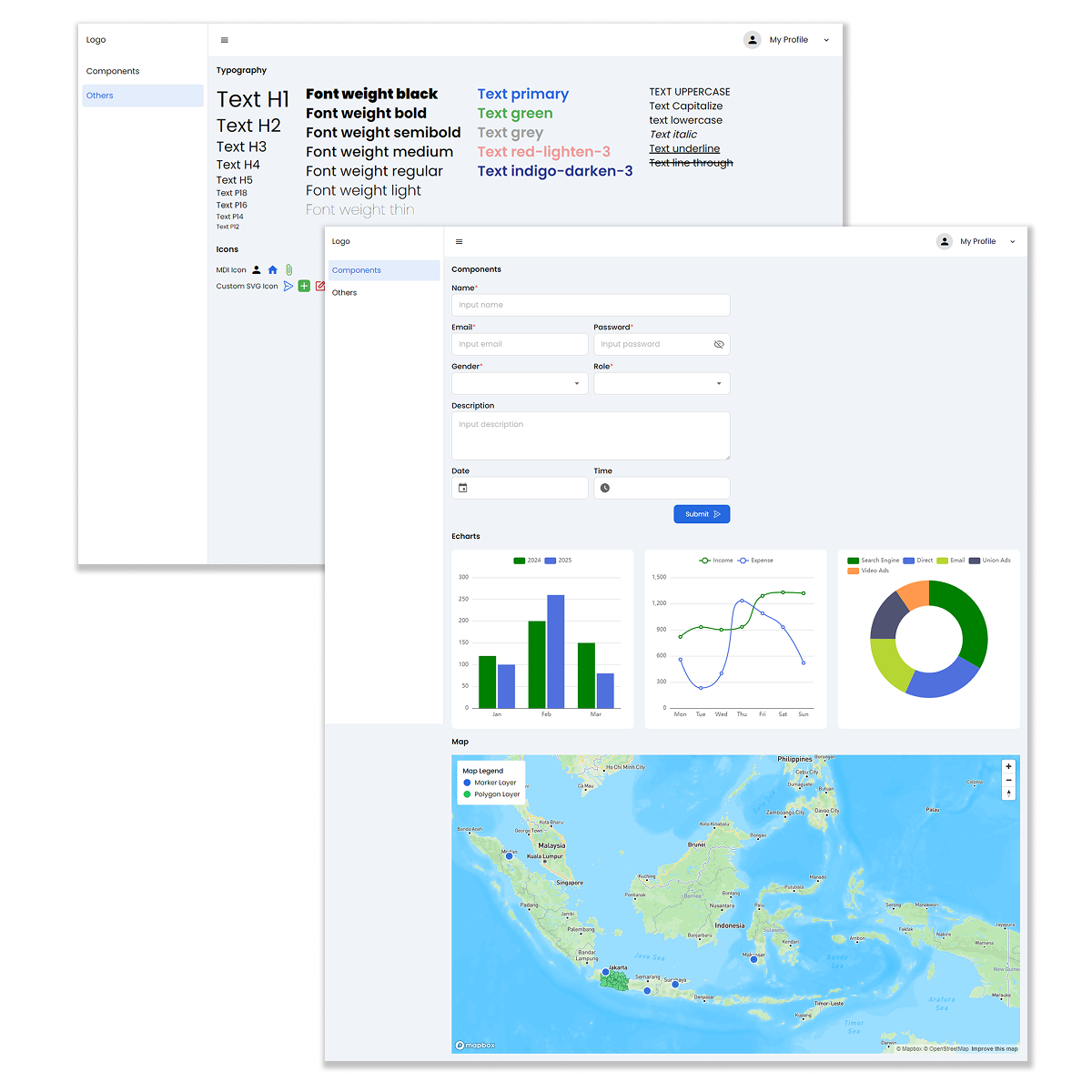Toggle the 2025 bar chart legend

coord(559,561)
